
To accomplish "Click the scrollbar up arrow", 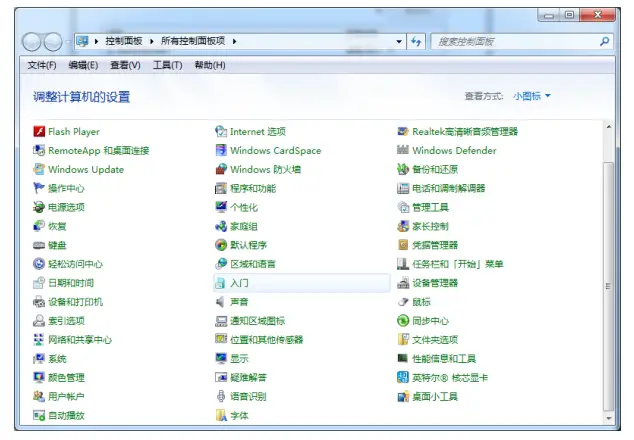I will (609, 127).
